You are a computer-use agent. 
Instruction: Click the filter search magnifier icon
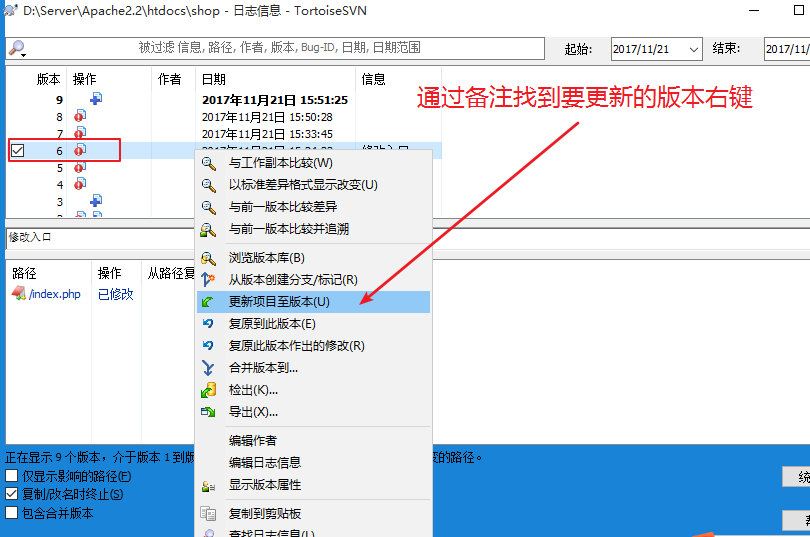click(x=15, y=48)
